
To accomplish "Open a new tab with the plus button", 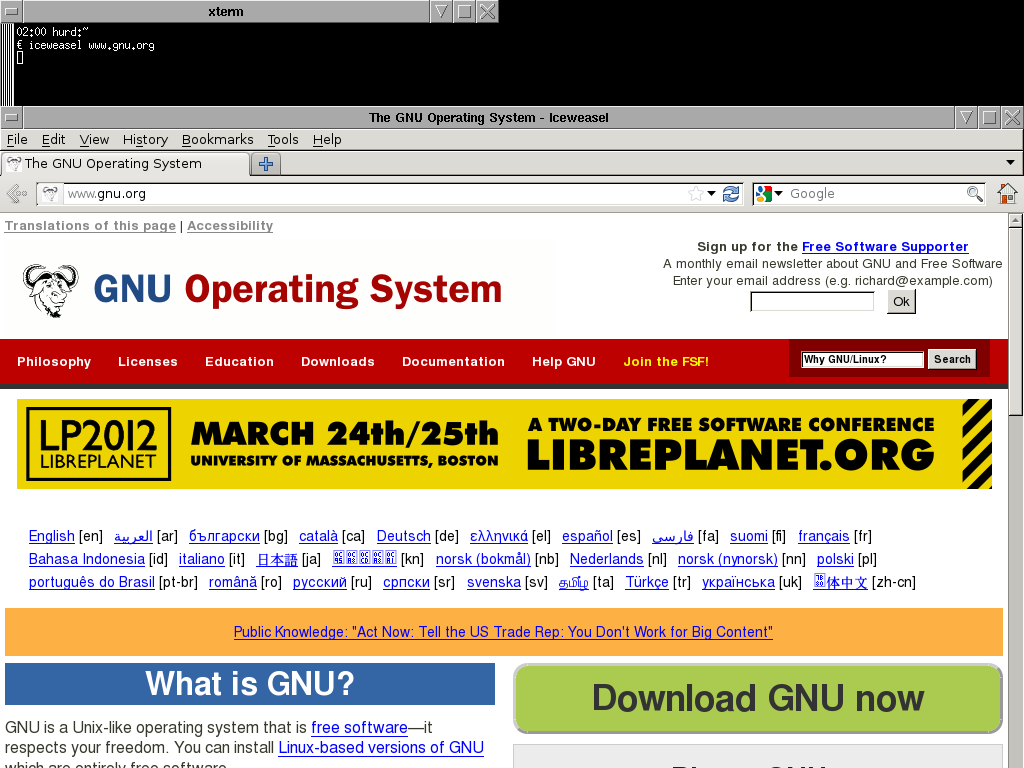I will 265,164.
